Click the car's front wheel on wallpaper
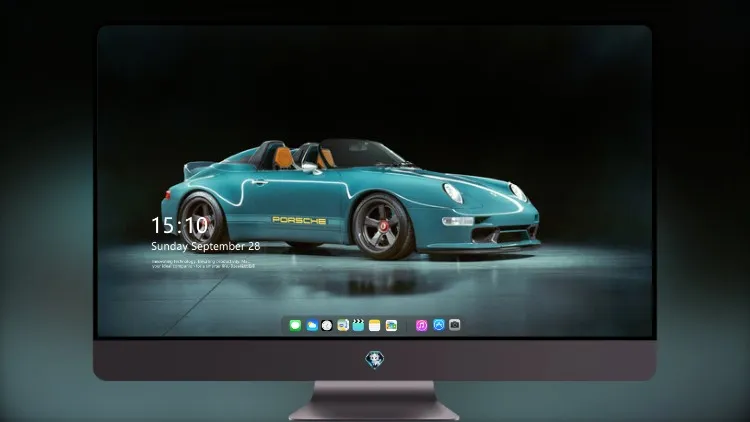This screenshot has width=750, height=422. point(382,226)
